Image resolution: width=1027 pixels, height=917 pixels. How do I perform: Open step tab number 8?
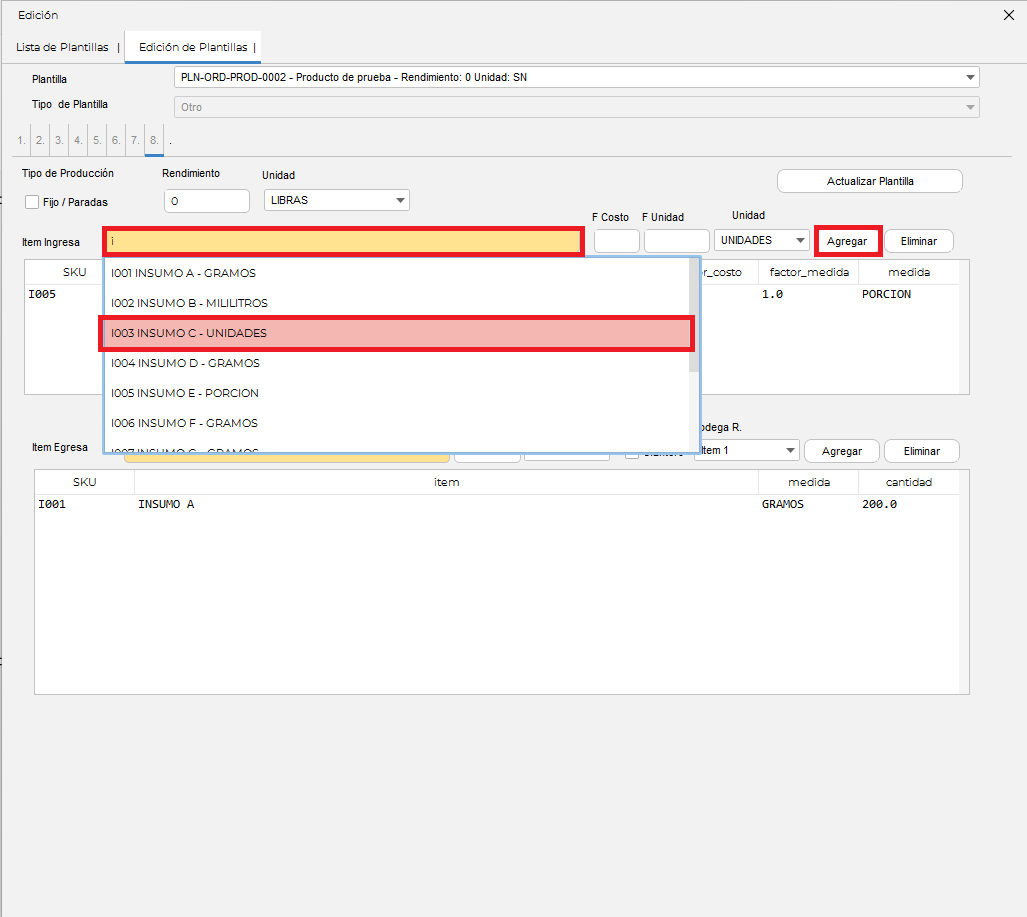pos(154,140)
